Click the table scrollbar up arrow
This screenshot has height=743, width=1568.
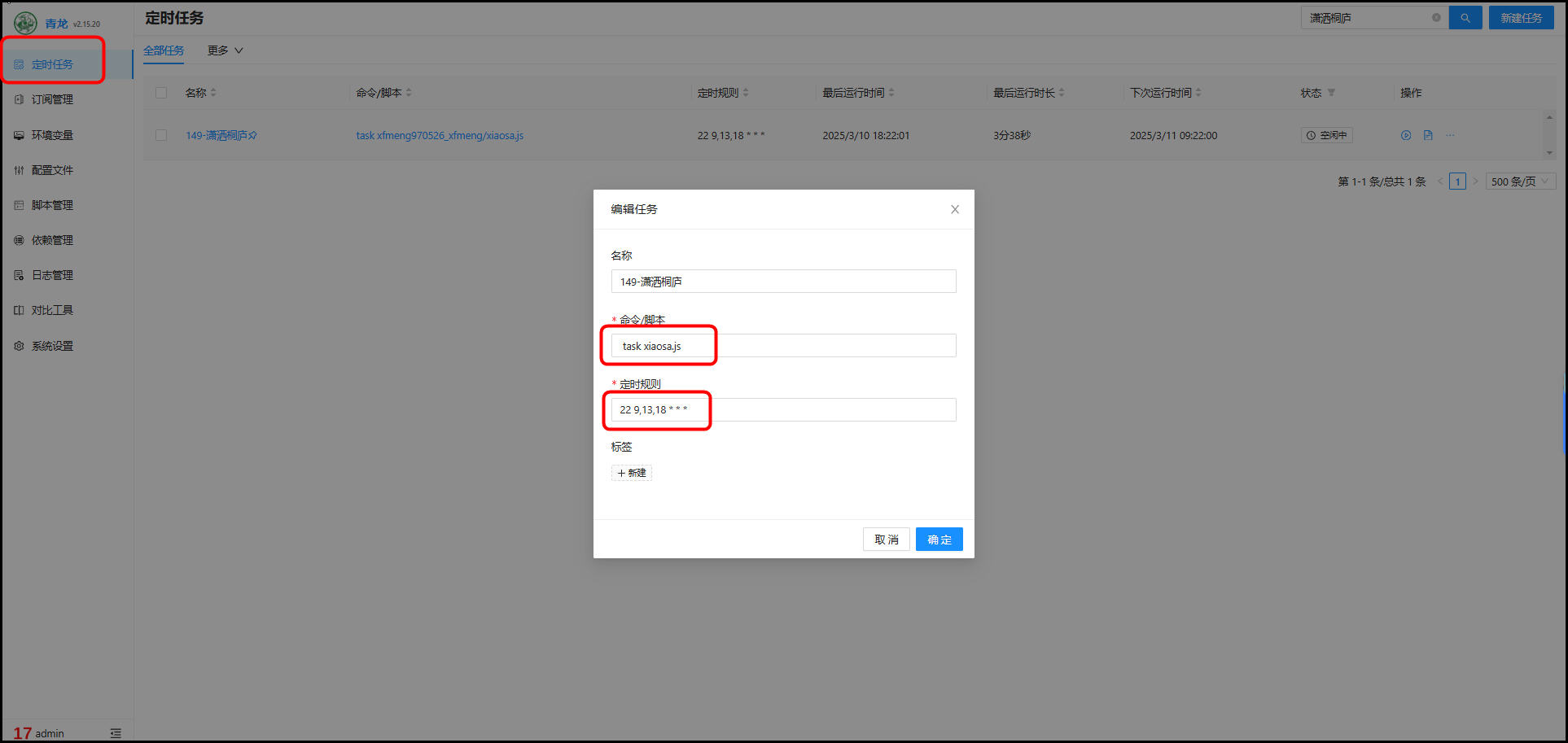tap(1549, 117)
